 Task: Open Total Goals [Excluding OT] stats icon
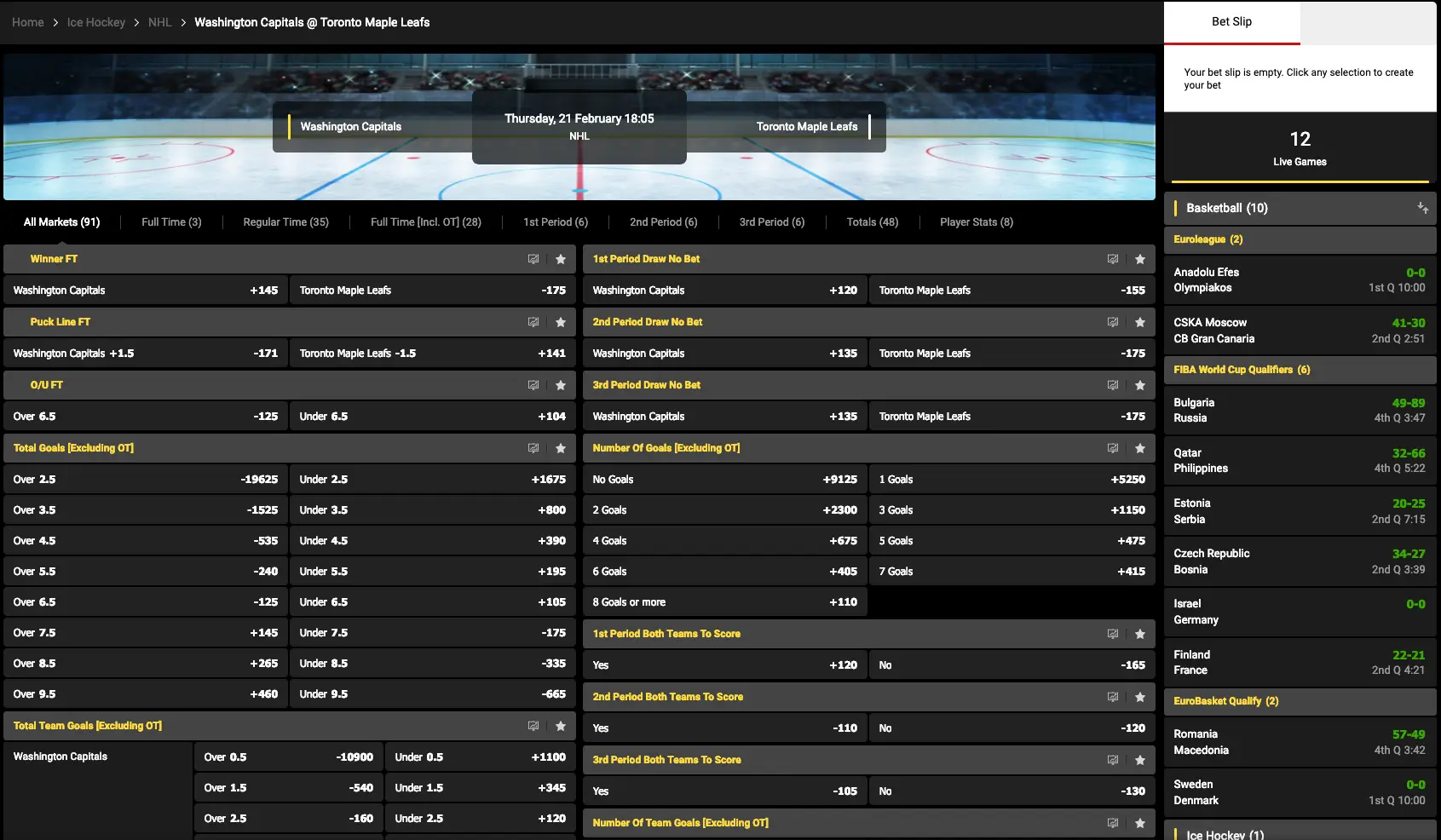pos(533,448)
